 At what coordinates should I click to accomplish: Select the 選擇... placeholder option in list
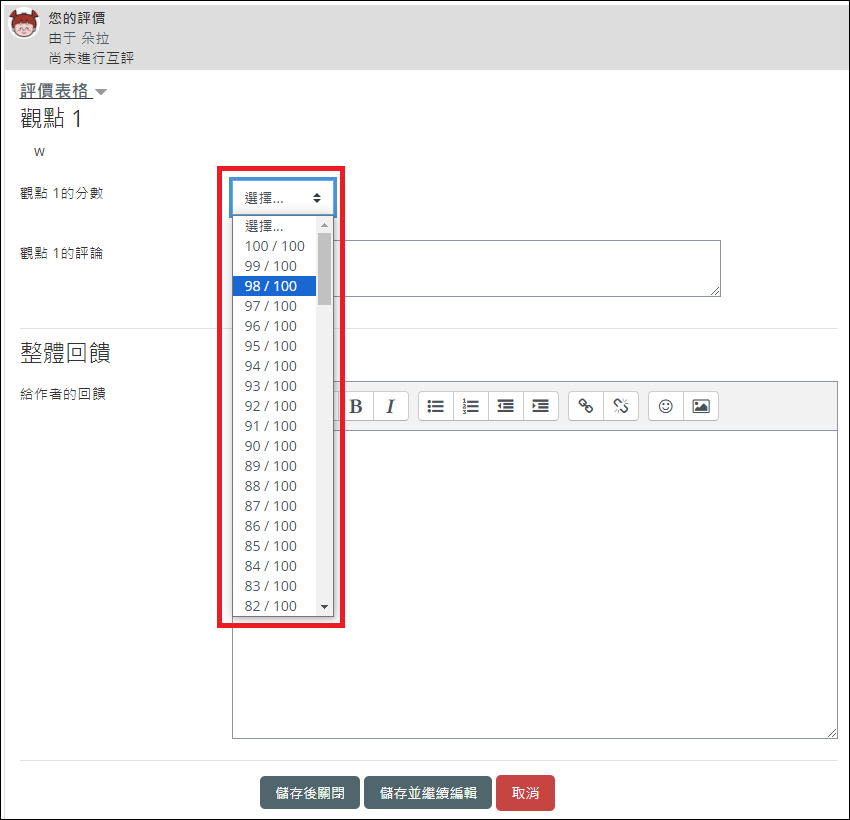[x=274, y=226]
